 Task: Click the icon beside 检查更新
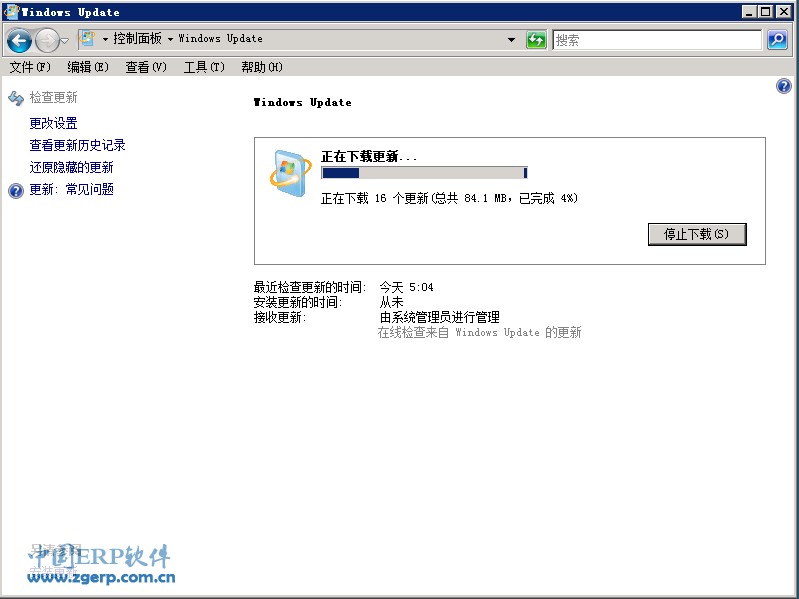click(x=16, y=98)
